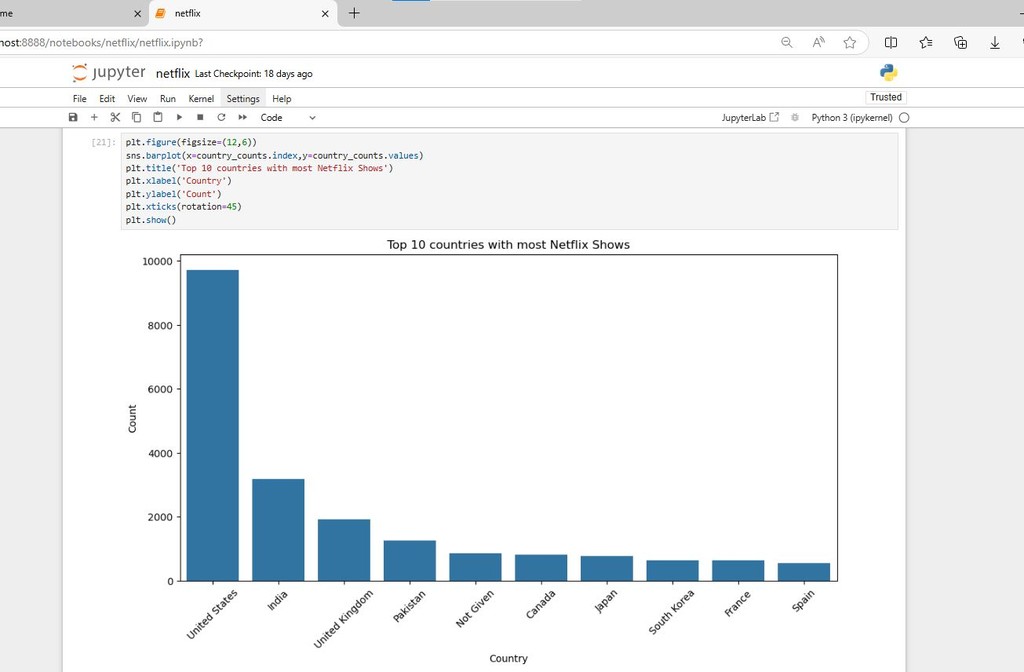Click the Japan bar in chart
Screen dimensions: 1024x672
click(x=607, y=568)
